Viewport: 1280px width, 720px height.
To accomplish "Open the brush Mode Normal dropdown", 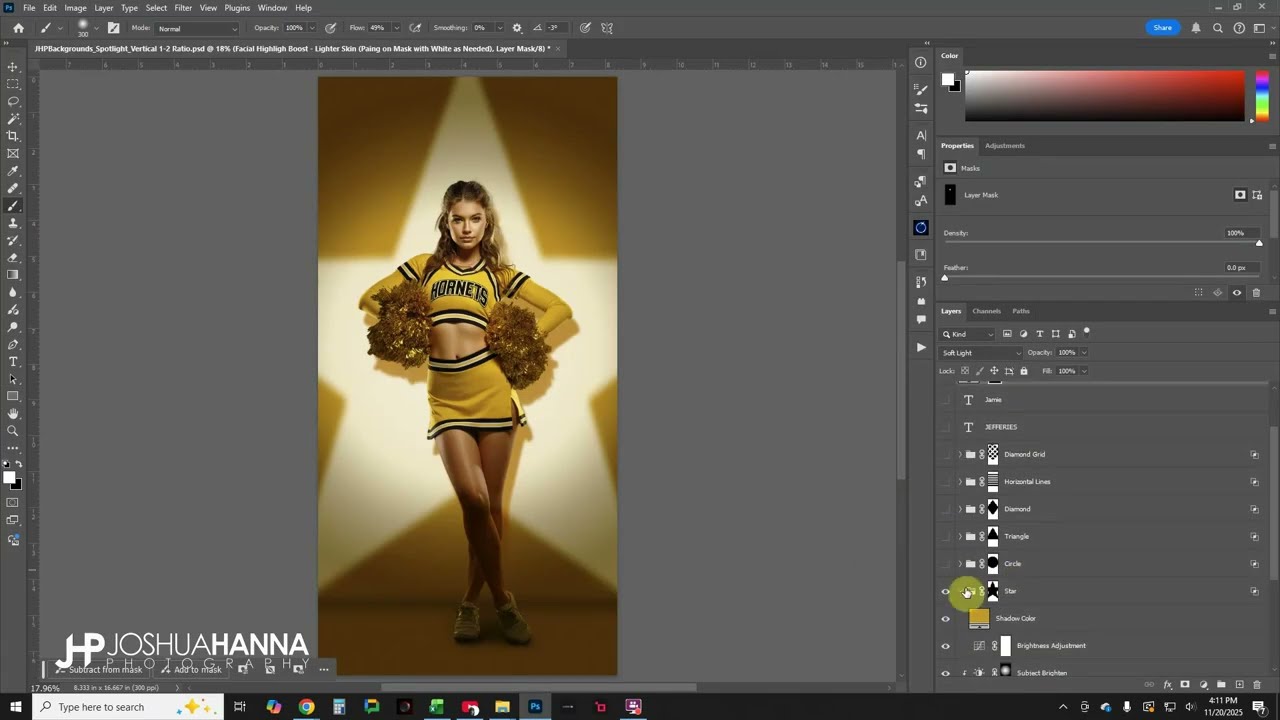I will [x=197, y=28].
